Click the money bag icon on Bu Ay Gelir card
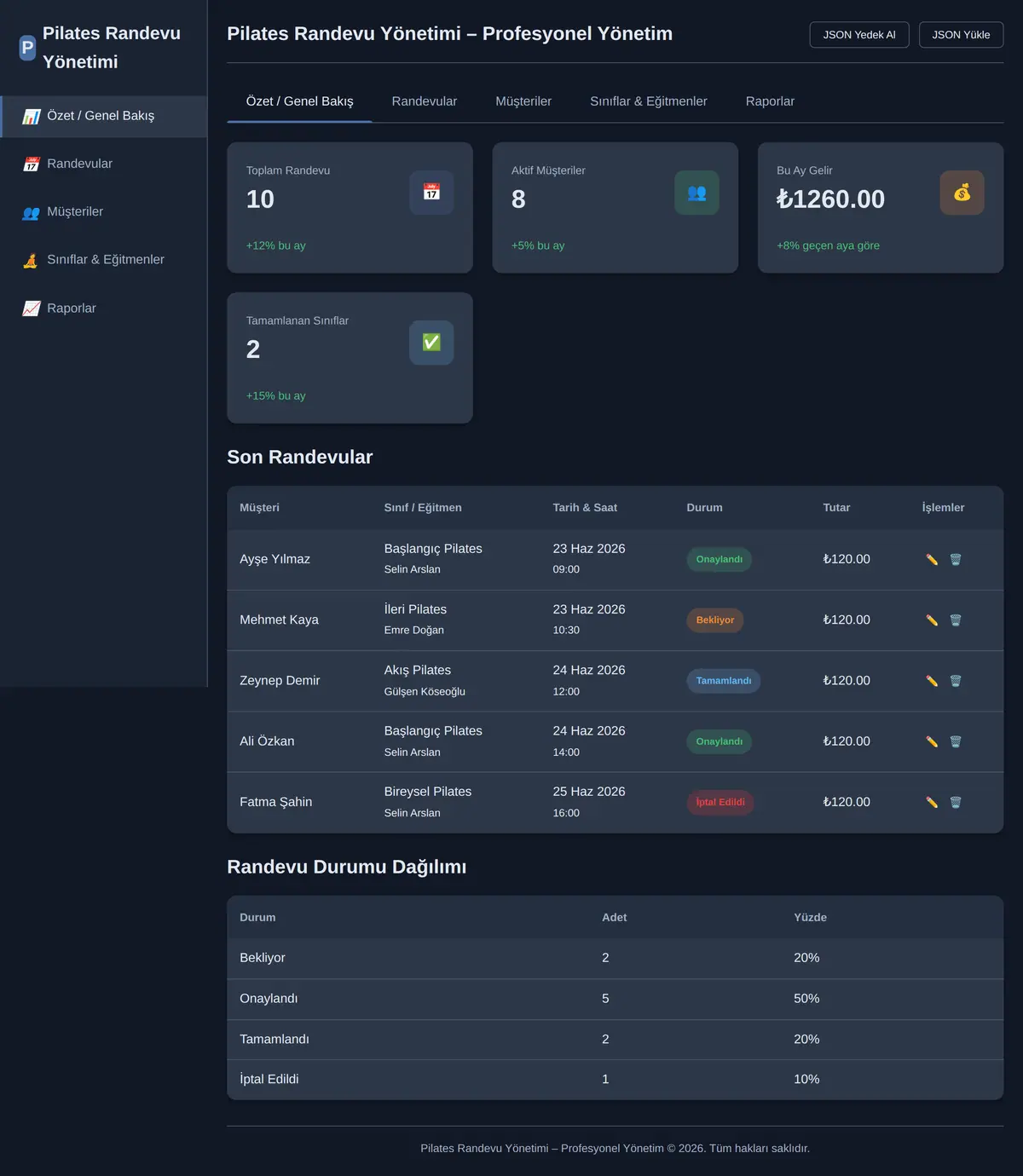Screen dimensions: 1023x1176 tap(962, 193)
